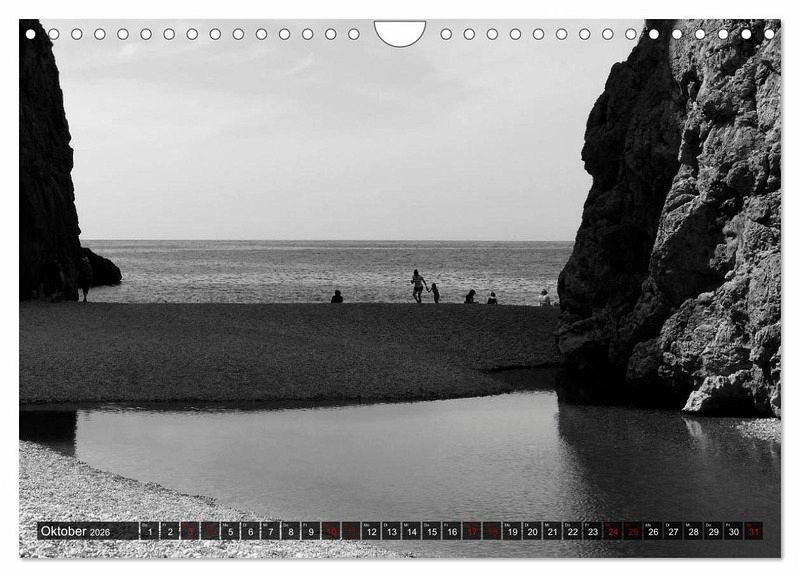Choose date 16 on the calendar row

(x=451, y=531)
